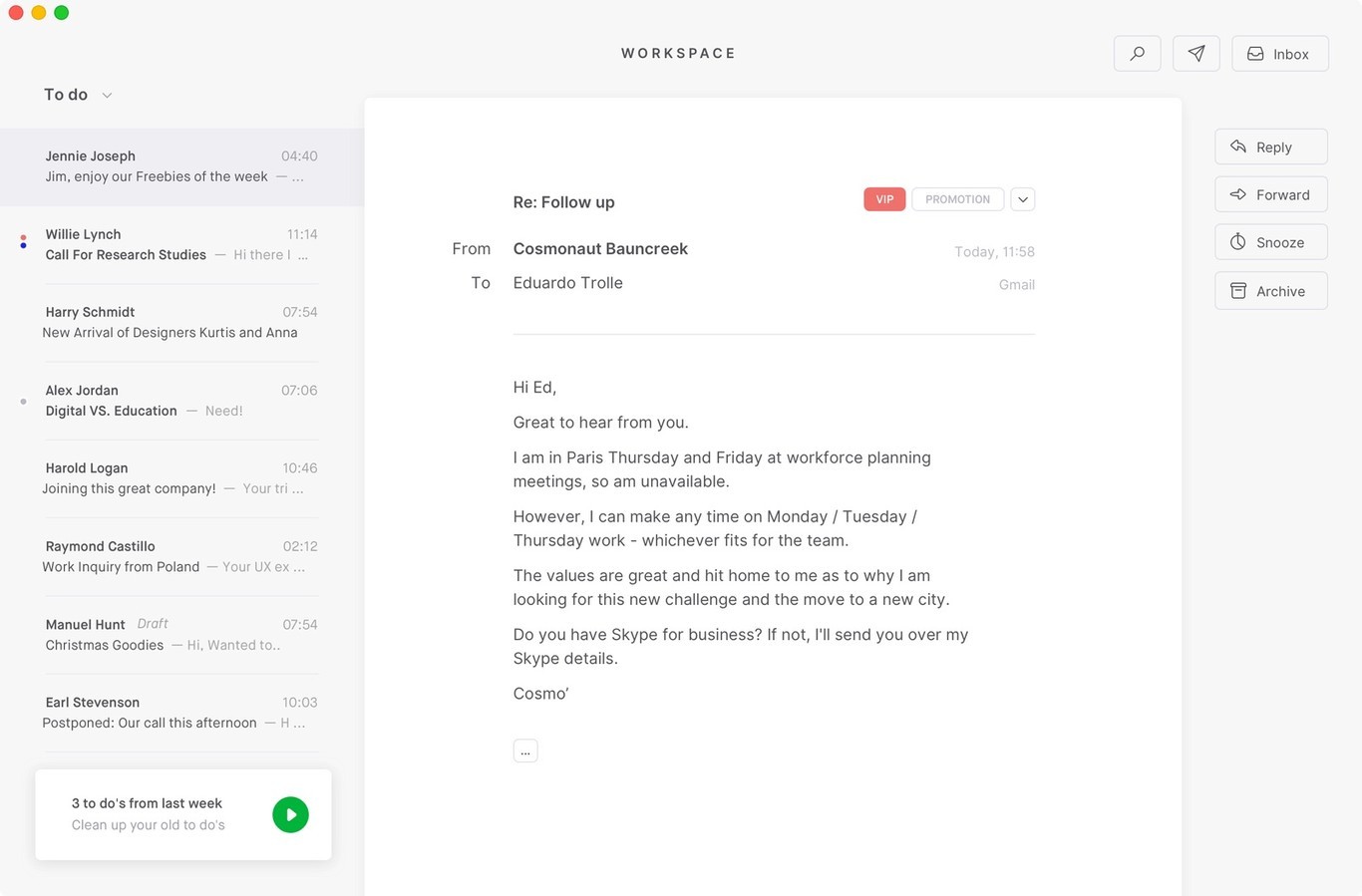Open the tag chevron next to PROMOTION
The width and height of the screenshot is (1362, 896).
pos(1023,199)
